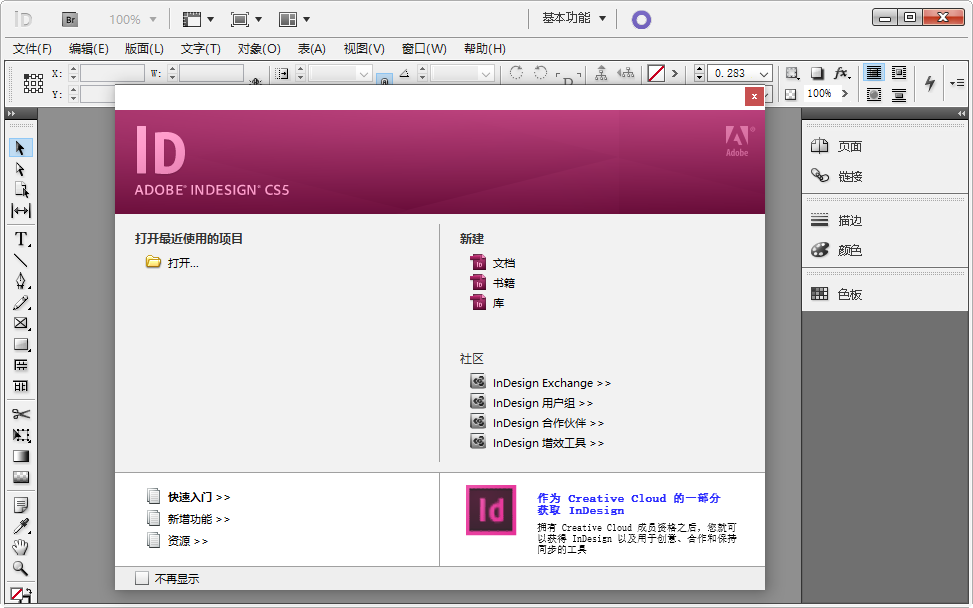This screenshot has width=973, height=608.
Task: Select the Type tool
Action: click(x=20, y=239)
